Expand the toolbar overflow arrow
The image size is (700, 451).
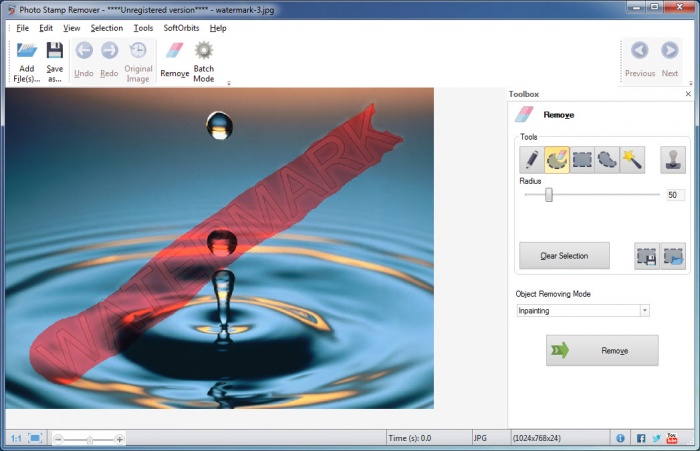point(229,84)
